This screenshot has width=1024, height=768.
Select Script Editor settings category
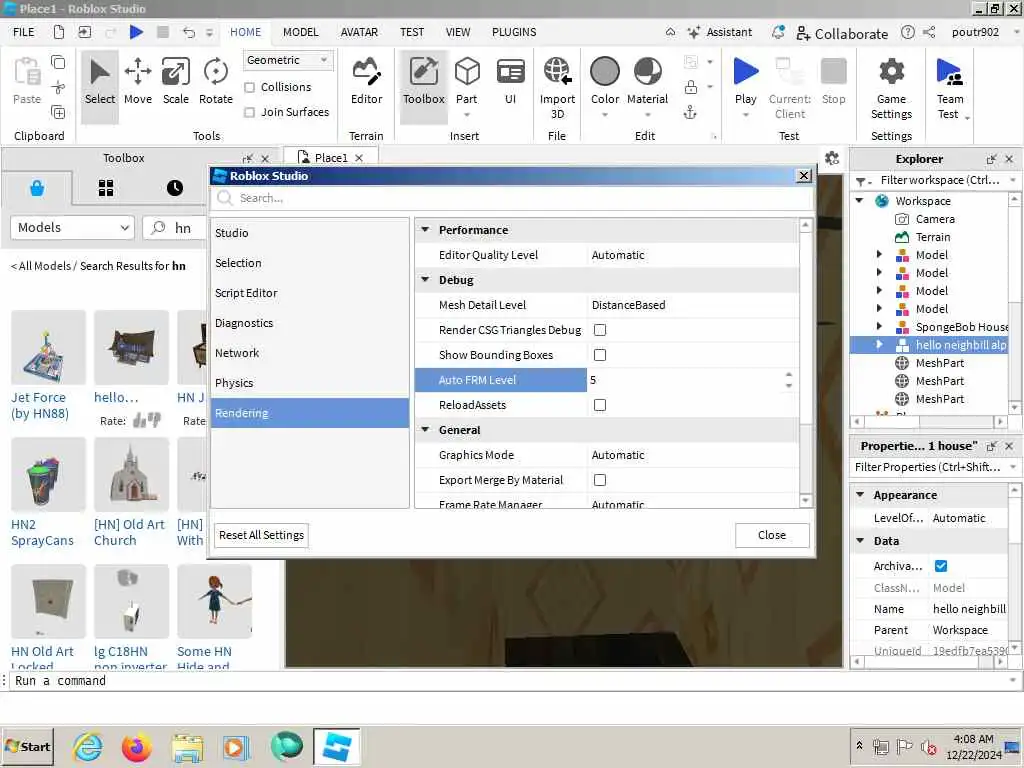tap(310, 293)
